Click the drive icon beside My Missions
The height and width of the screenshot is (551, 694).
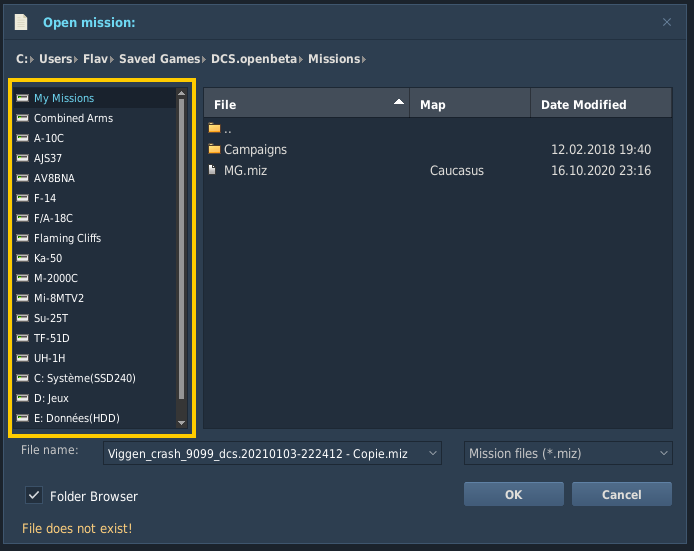(23, 98)
